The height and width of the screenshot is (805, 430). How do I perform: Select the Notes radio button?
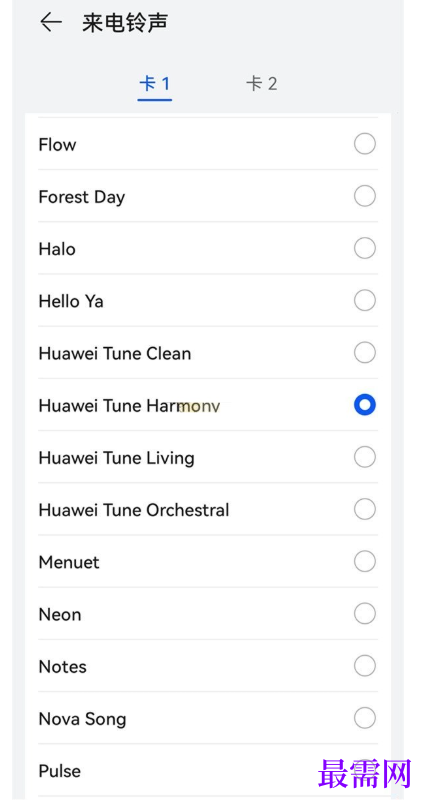click(365, 666)
